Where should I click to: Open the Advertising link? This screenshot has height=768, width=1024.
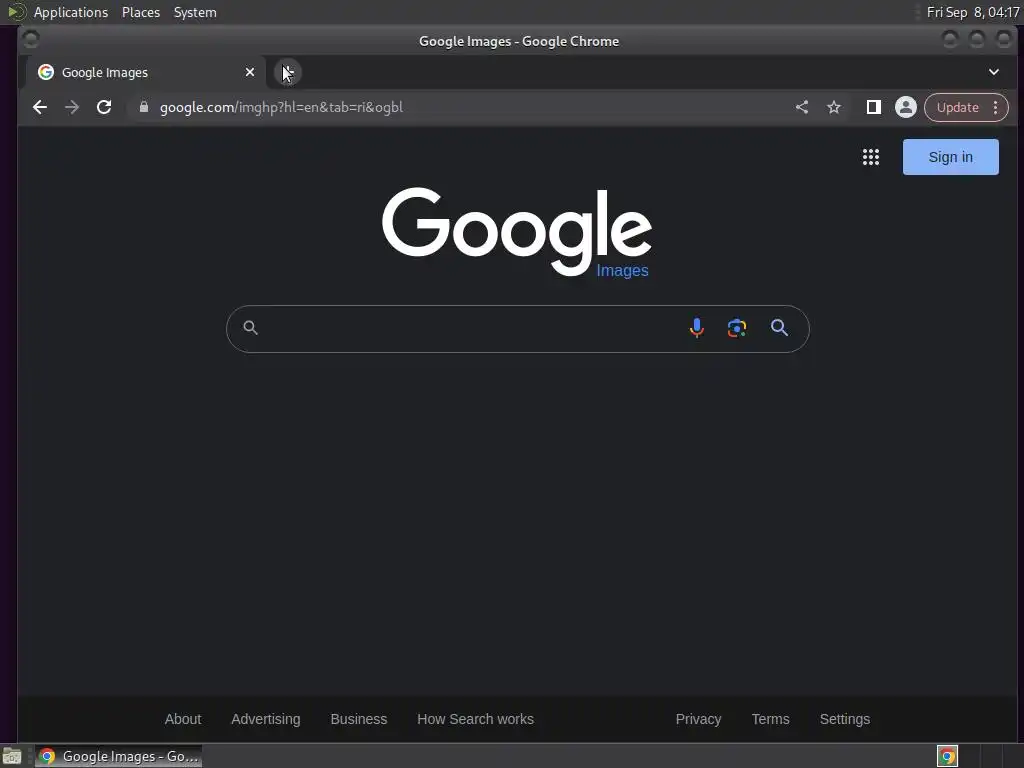coord(266,719)
